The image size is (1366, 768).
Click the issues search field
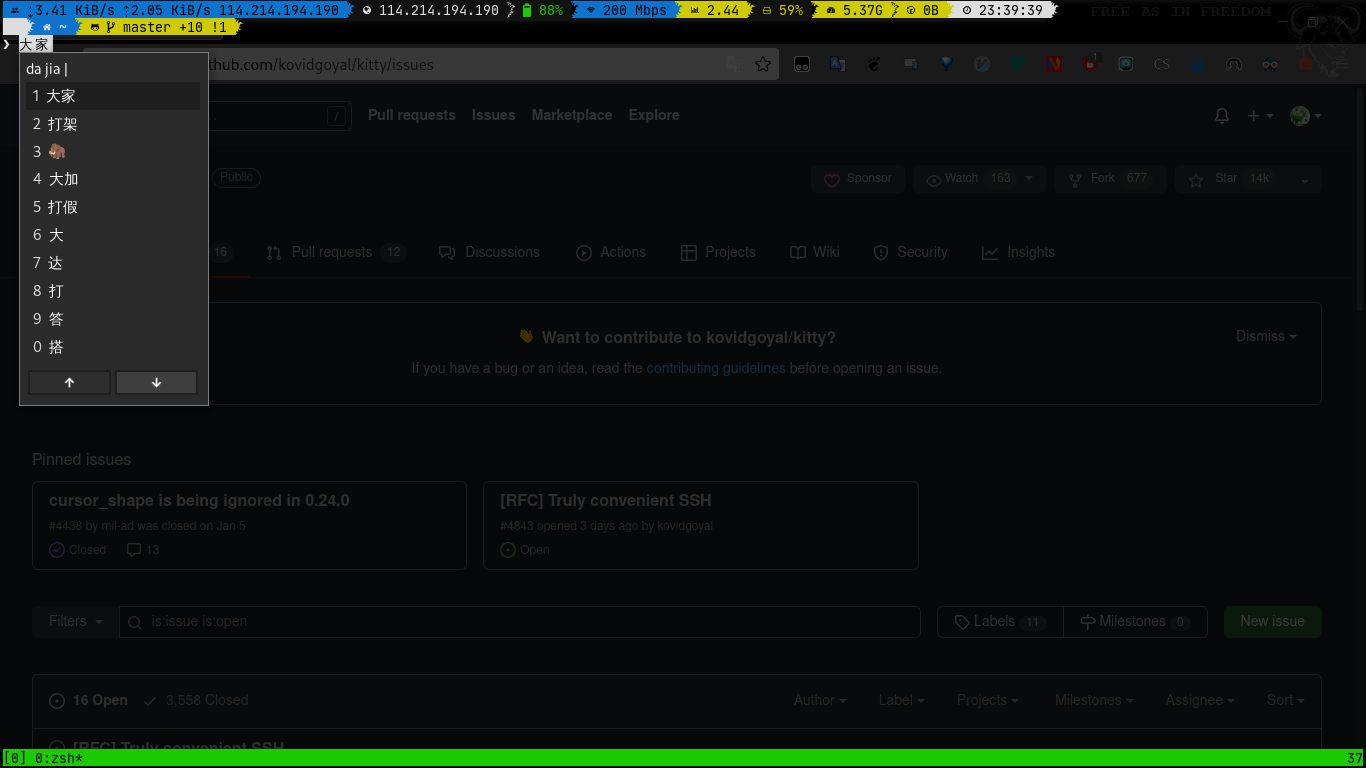click(520, 621)
